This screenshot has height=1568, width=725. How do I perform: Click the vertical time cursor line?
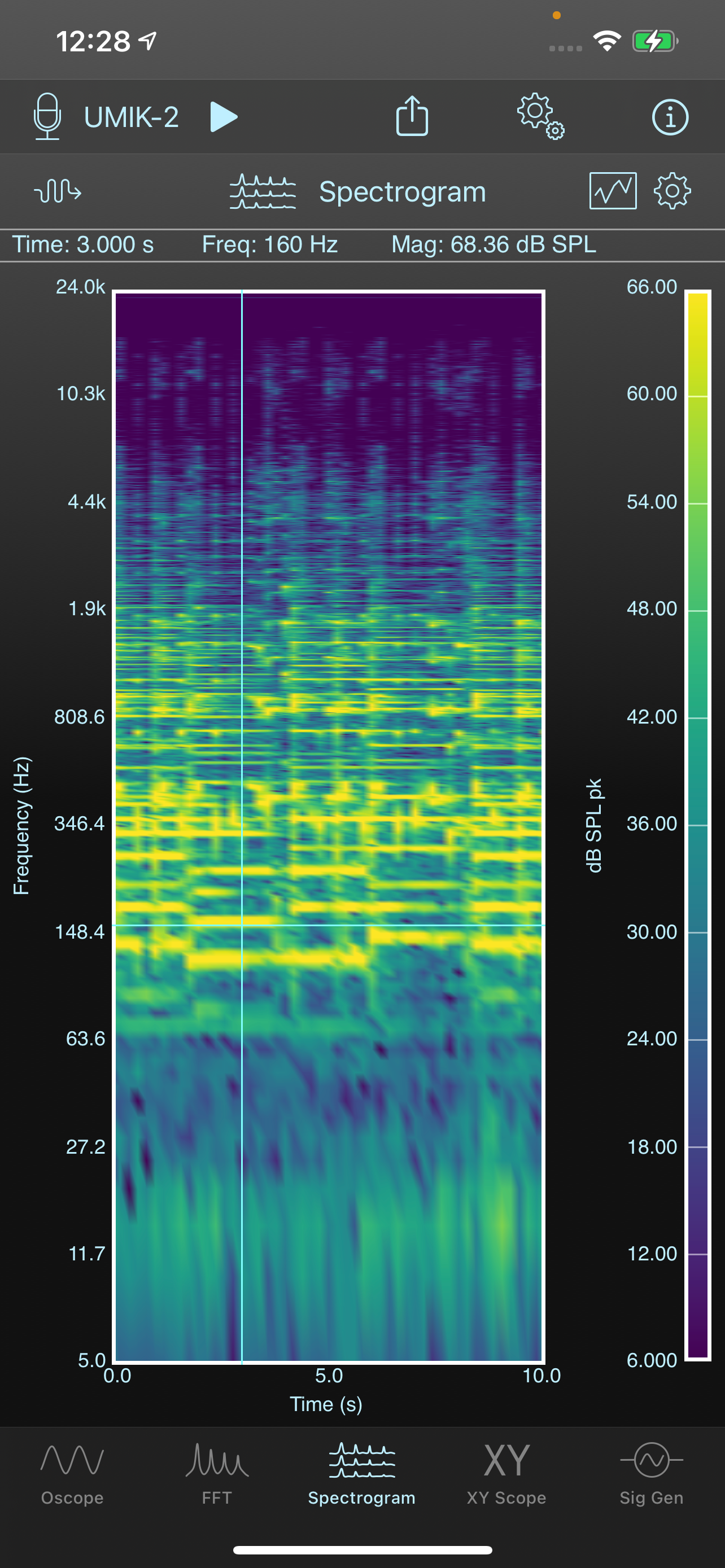[x=242, y=826]
